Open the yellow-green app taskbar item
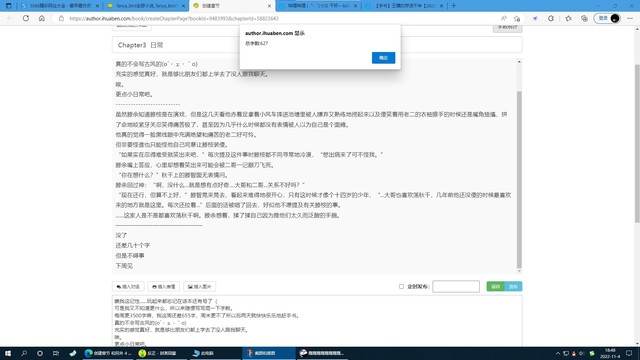The height and width of the screenshot is (360, 640). [x=162, y=353]
